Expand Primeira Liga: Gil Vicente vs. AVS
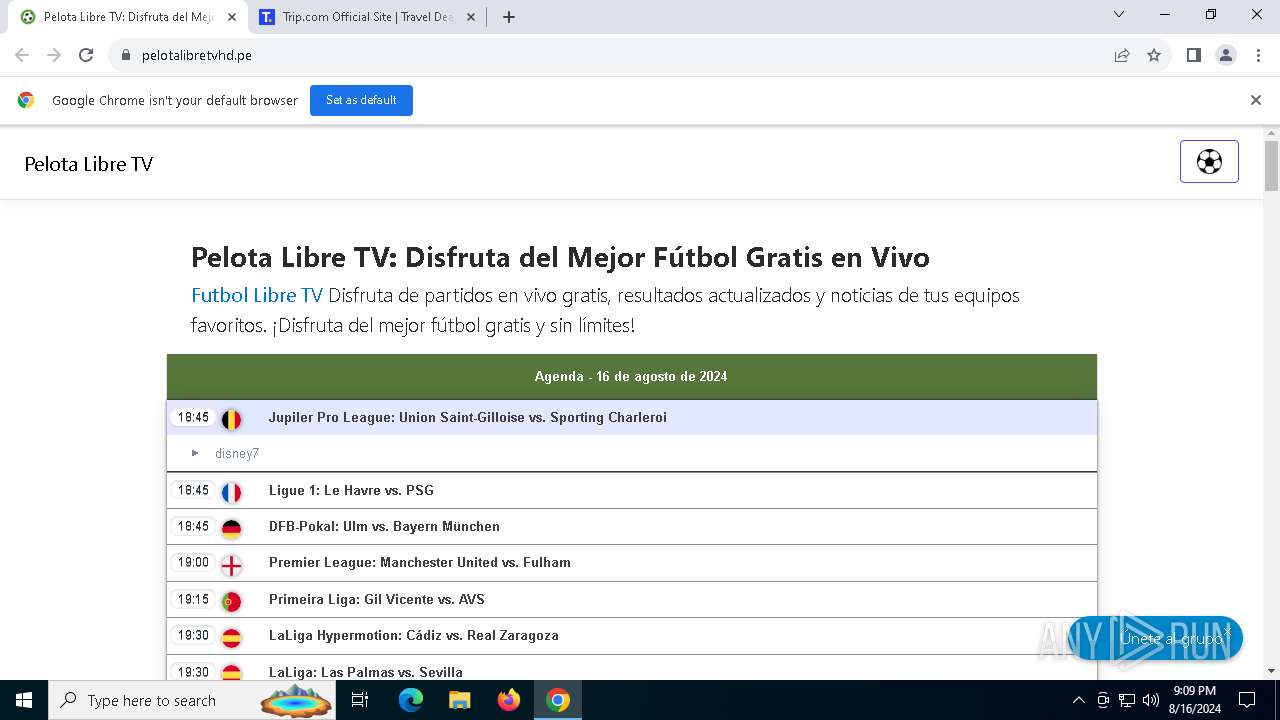The width and height of the screenshot is (1280, 720). pos(632,600)
